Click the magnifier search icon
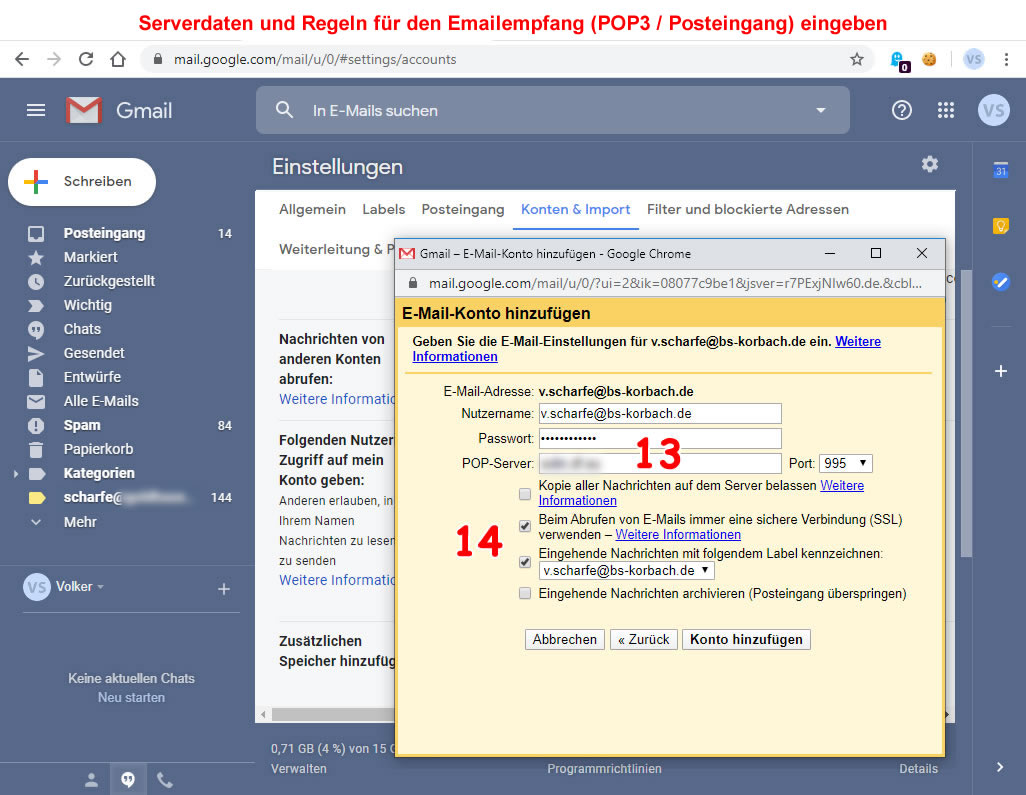Viewport: 1026px width, 795px height. [285, 110]
